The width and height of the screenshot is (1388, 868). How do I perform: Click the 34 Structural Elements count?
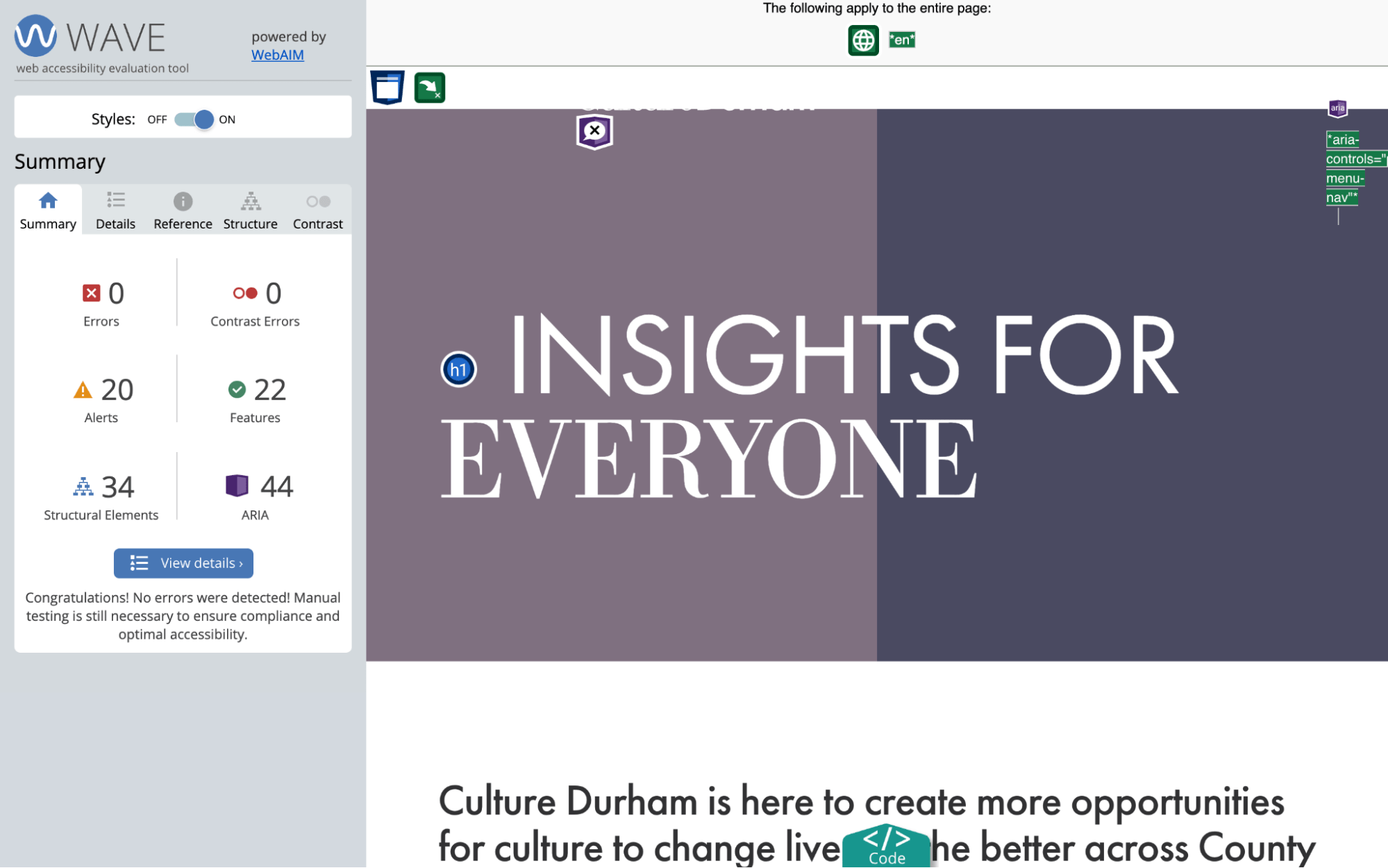point(118,487)
